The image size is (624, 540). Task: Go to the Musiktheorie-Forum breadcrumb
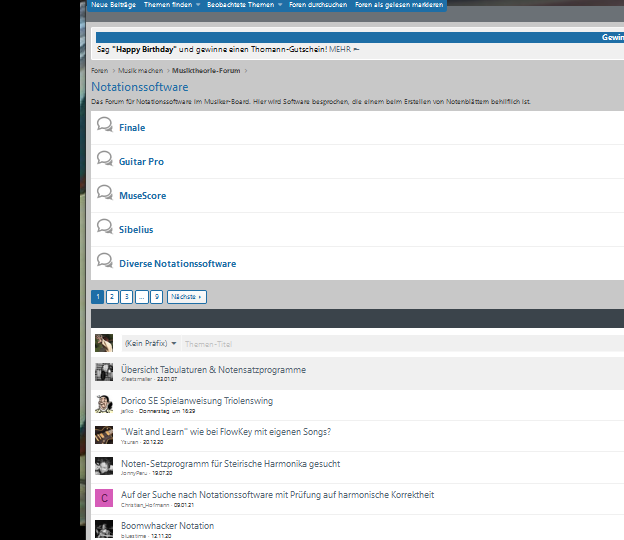pos(206,70)
